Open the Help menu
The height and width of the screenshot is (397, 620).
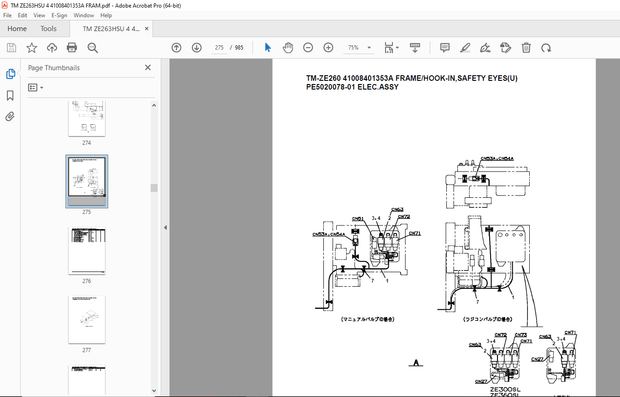106,15
